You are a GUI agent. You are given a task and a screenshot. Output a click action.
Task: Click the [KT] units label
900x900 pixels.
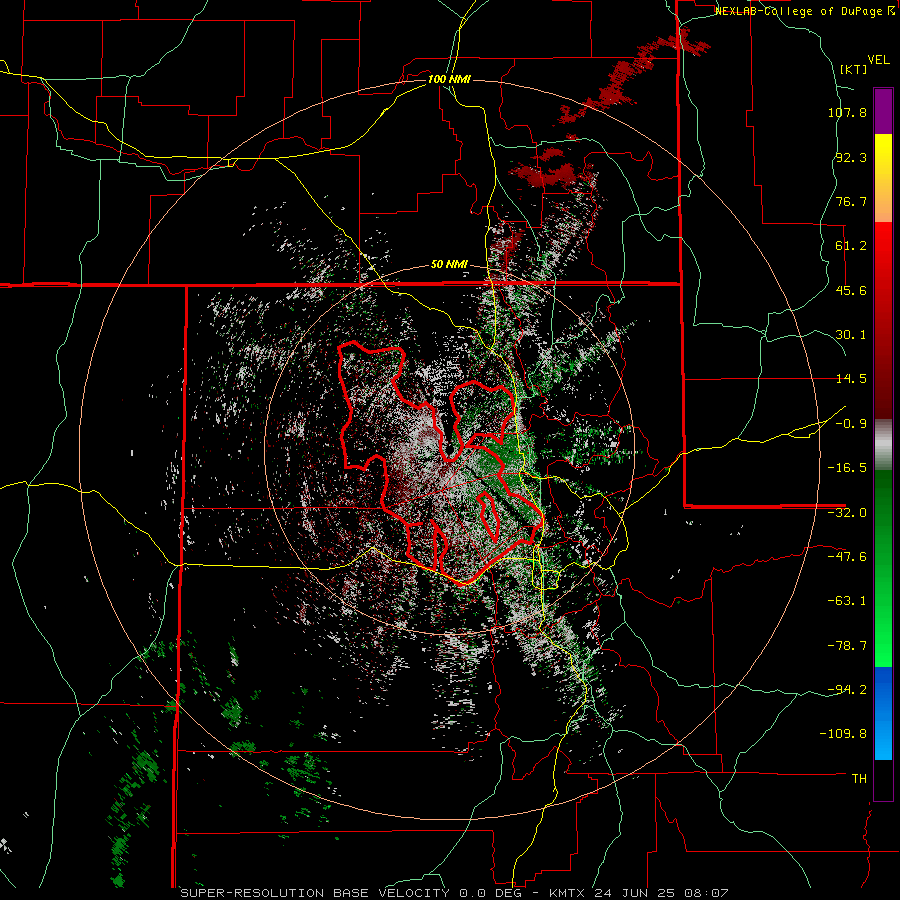pos(853,69)
